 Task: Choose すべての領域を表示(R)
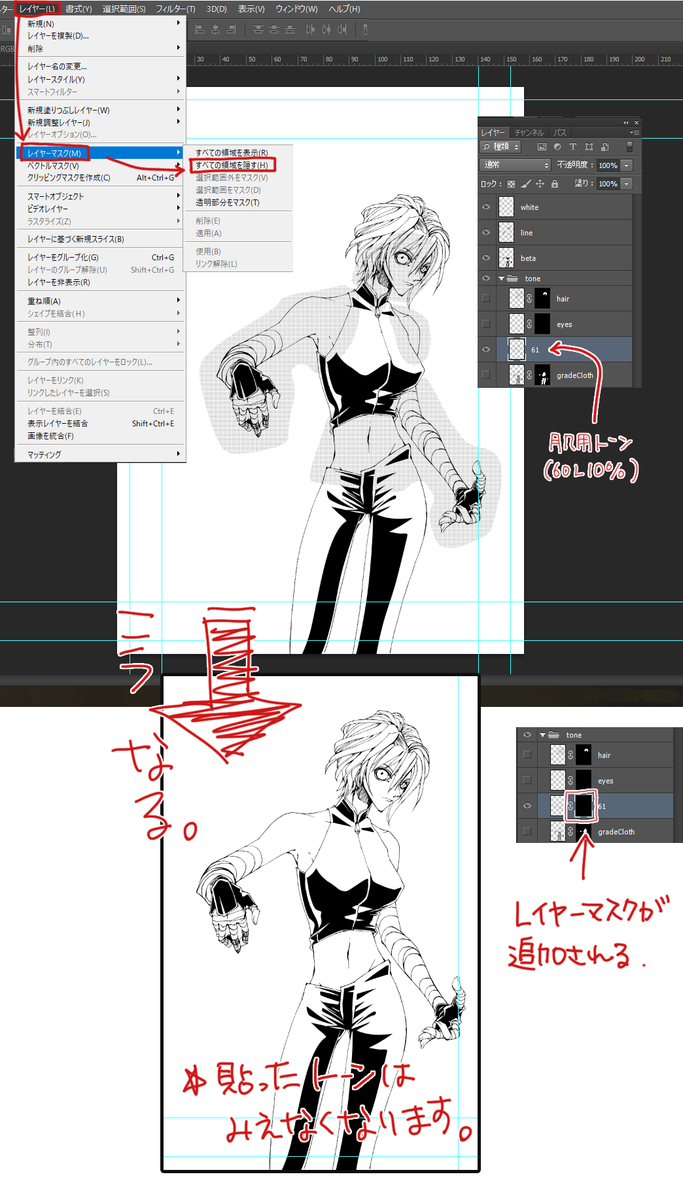[x=231, y=152]
